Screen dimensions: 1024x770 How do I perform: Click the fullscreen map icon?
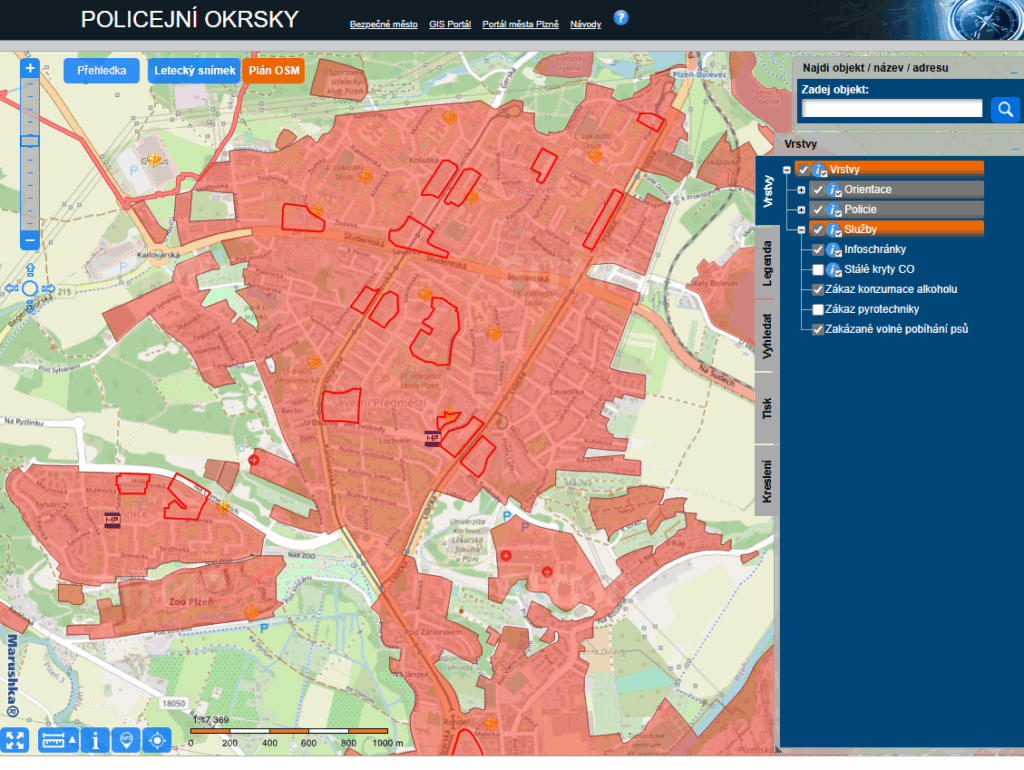(x=14, y=741)
